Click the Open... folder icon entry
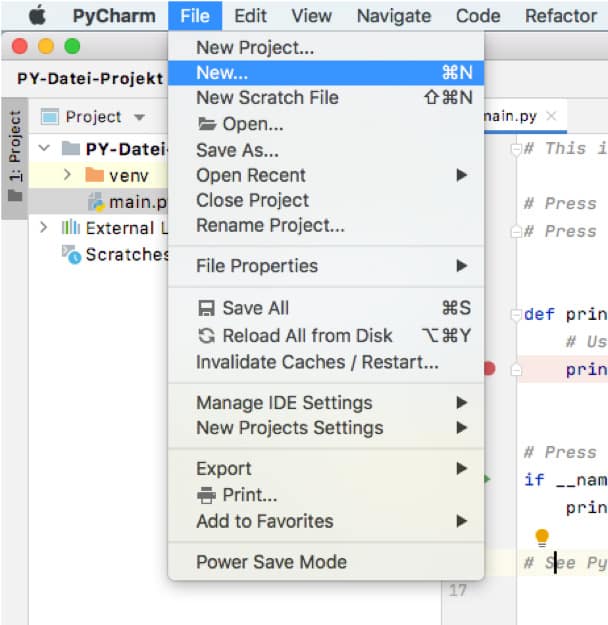Image resolution: width=608 pixels, height=625 pixels. [207, 124]
